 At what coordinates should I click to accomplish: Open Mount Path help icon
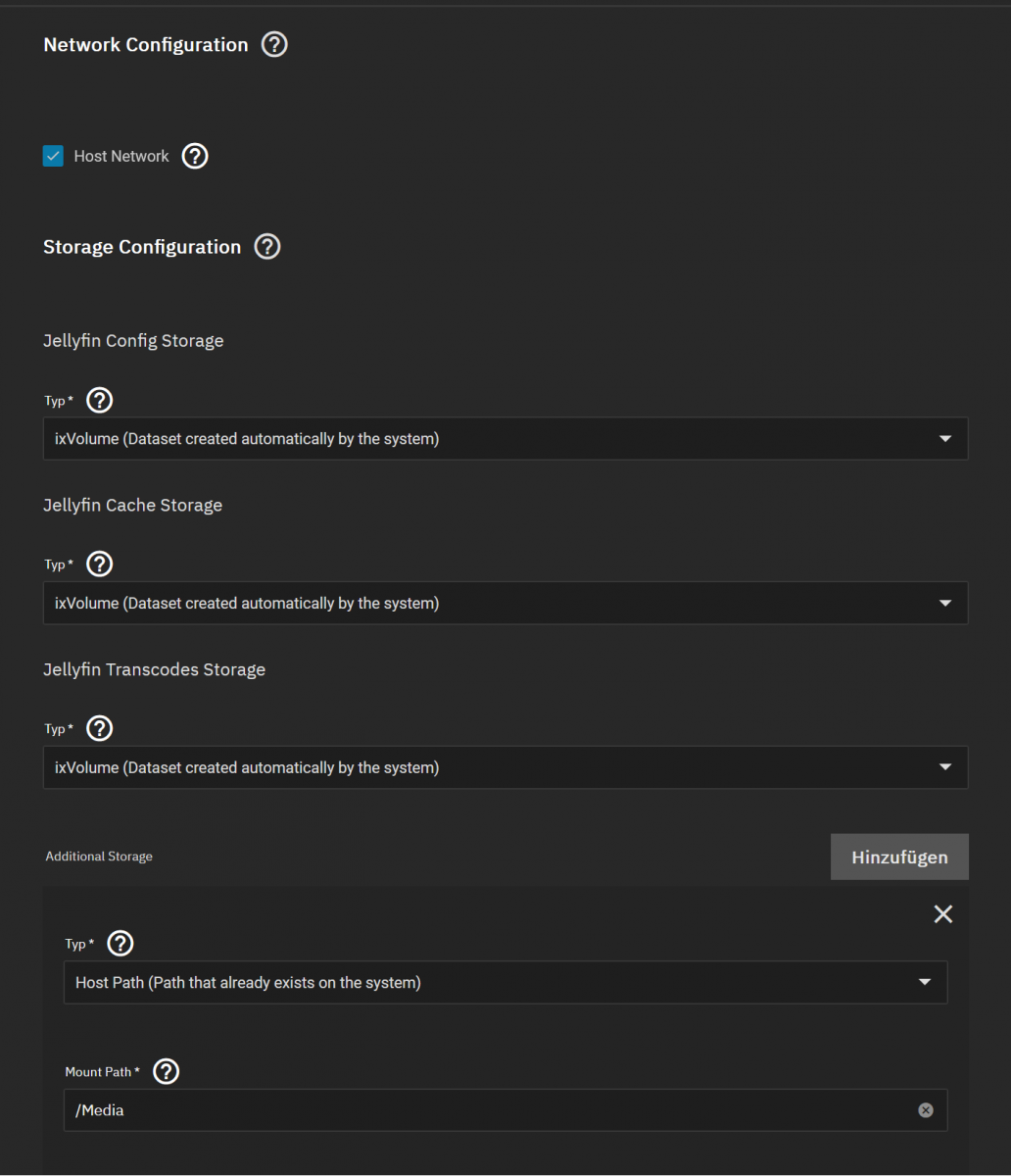pyautogui.click(x=167, y=1072)
